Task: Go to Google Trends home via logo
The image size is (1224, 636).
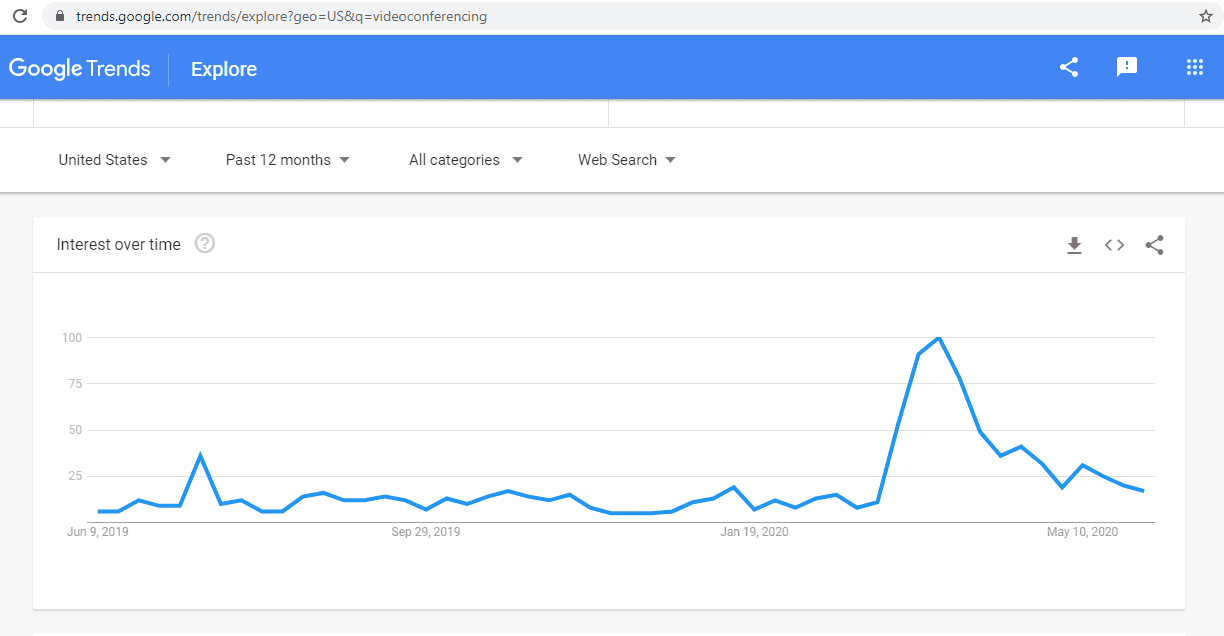Action: [x=80, y=69]
